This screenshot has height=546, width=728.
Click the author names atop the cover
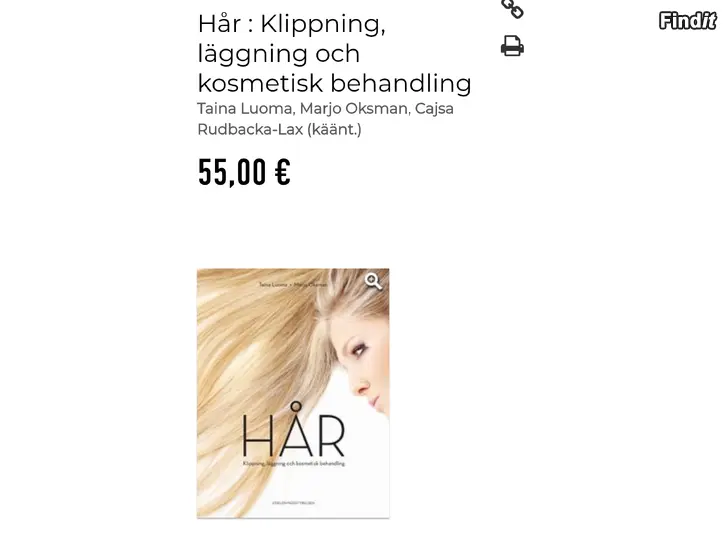click(x=293, y=284)
